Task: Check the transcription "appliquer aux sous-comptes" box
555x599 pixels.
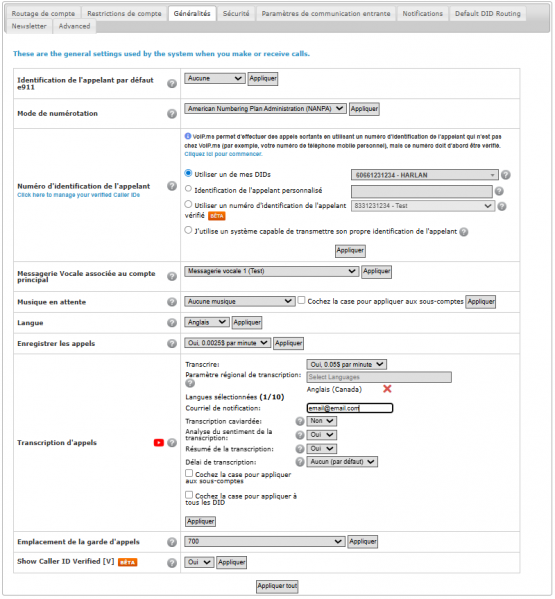Action: (x=189, y=473)
